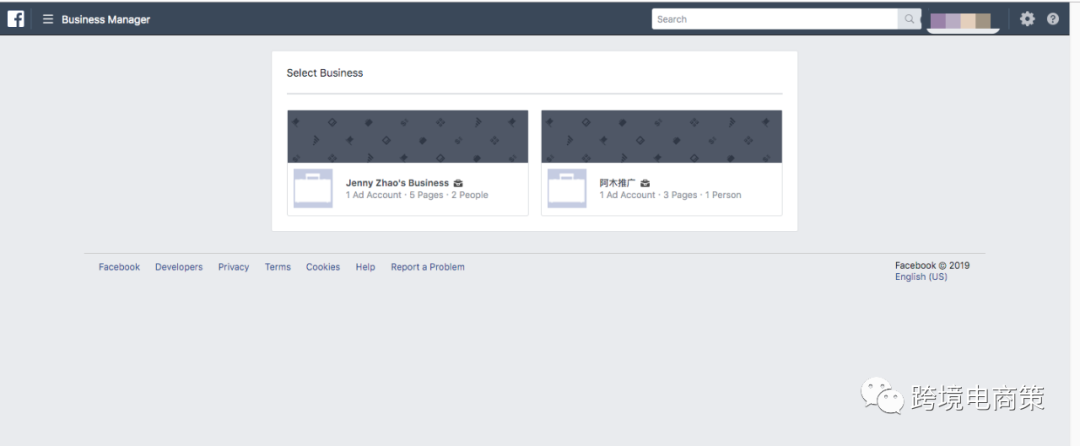Click the 阿木推广 cover banner

[x=662, y=136]
